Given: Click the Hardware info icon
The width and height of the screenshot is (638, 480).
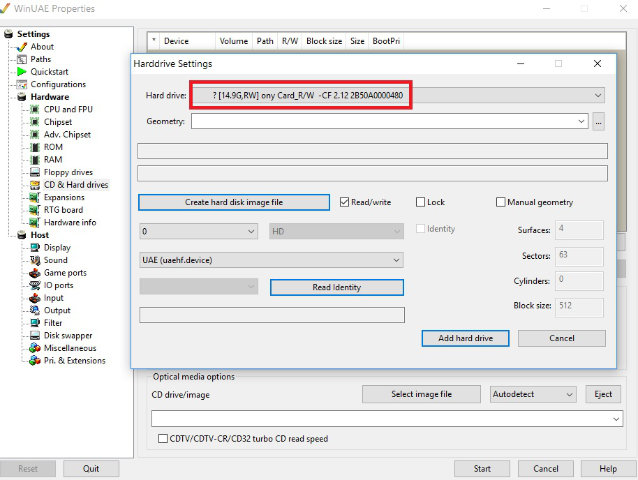Looking at the screenshot, I should click(x=35, y=223).
